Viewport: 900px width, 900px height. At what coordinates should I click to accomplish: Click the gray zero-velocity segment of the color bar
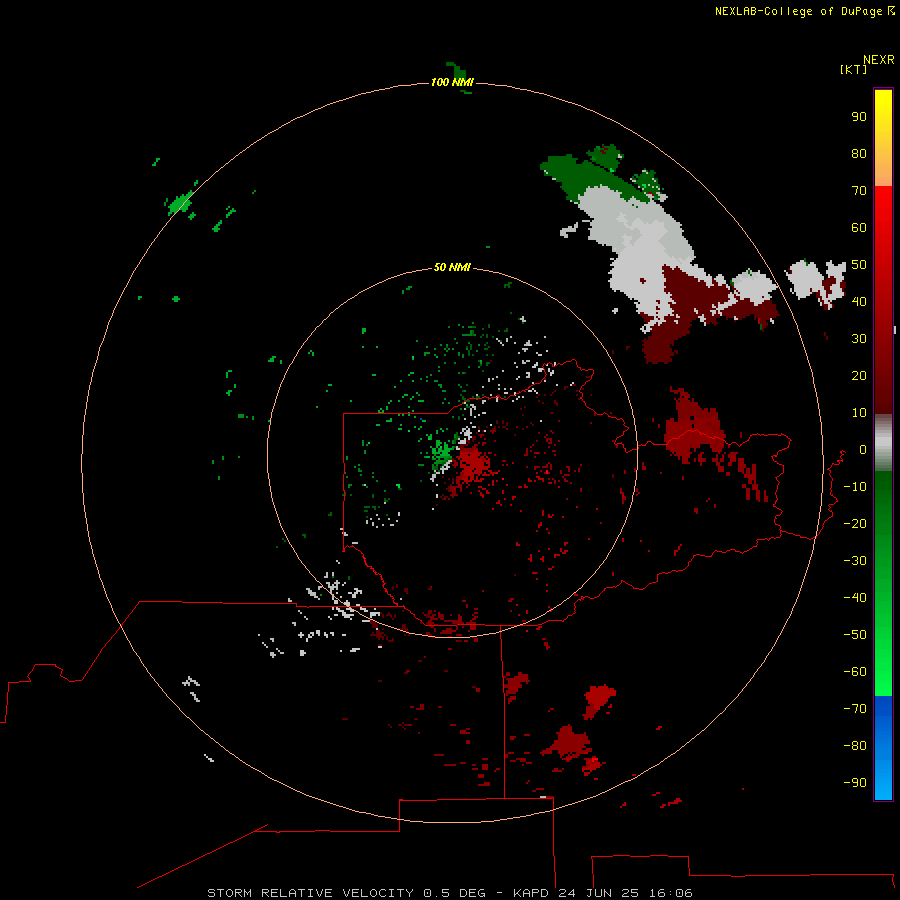pos(883,443)
